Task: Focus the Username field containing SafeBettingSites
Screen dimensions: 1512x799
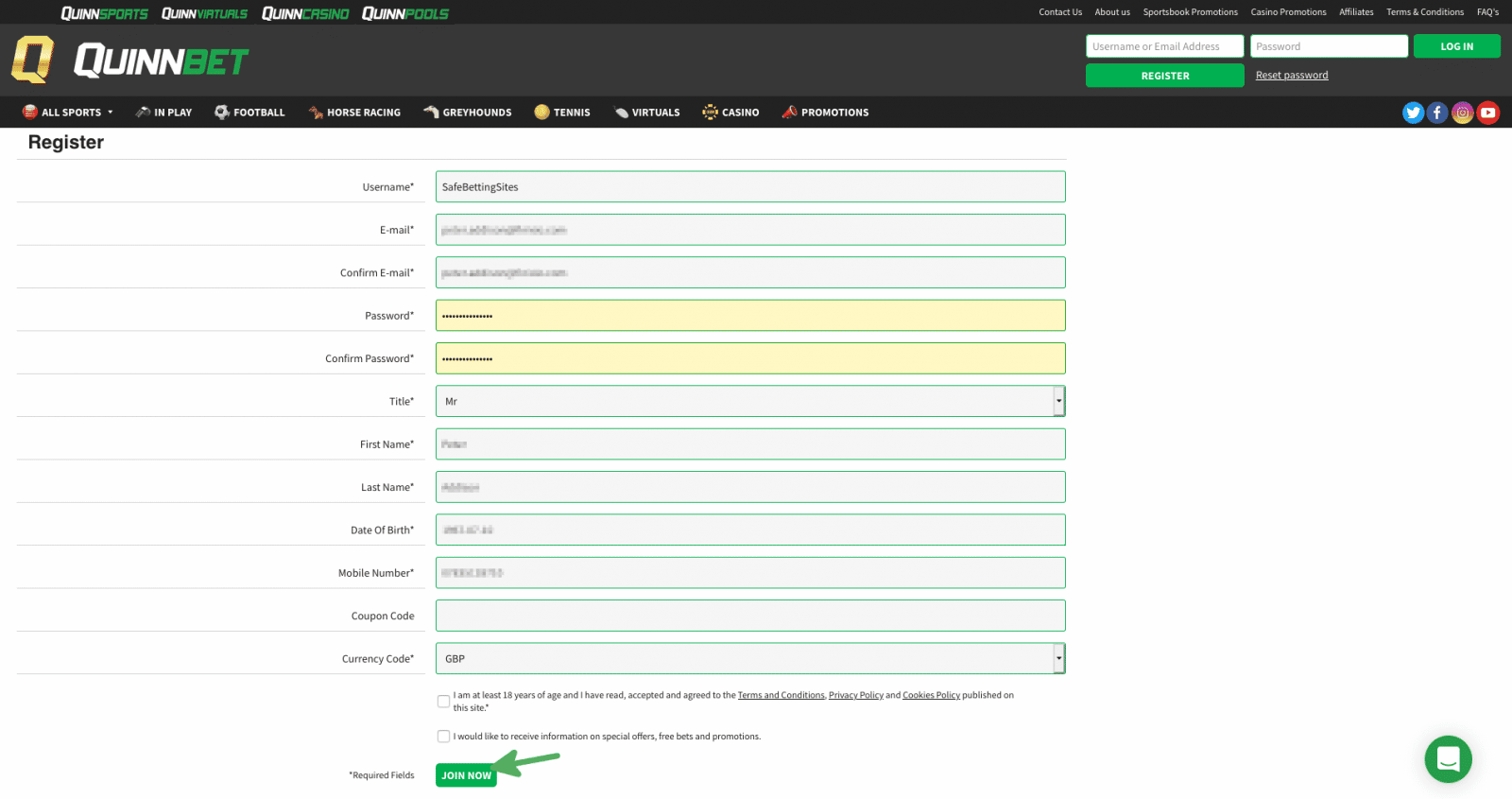Action: [750, 186]
